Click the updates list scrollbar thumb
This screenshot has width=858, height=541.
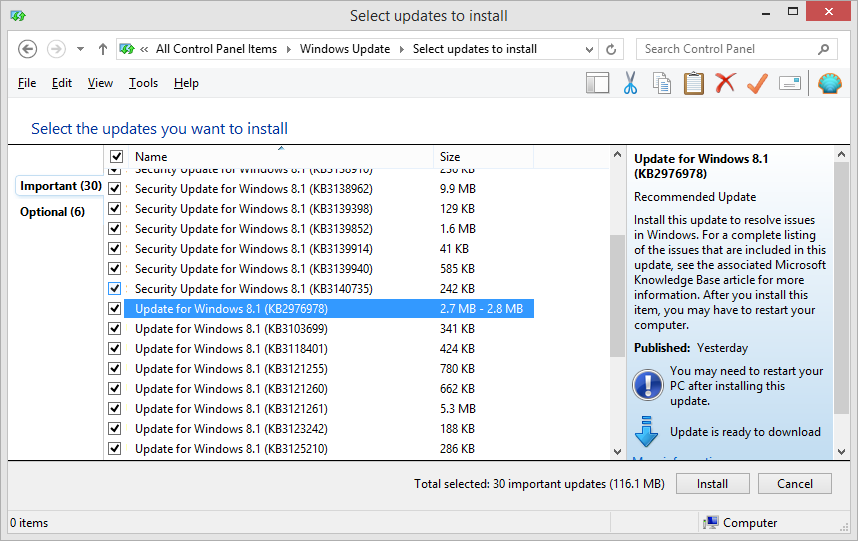[617, 296]
